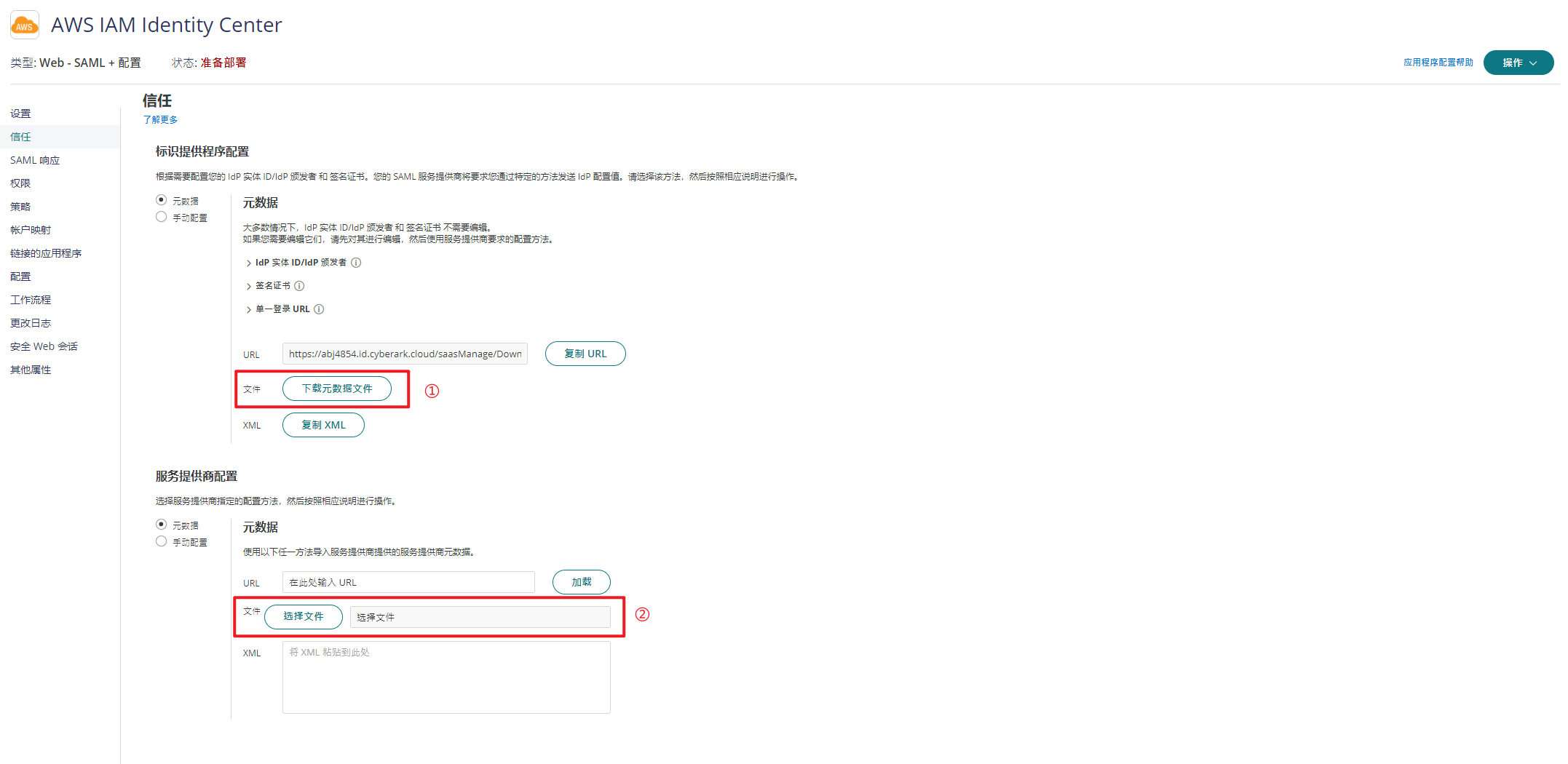This screenshot has width=1568, height=764.
Task: Click the 标识提供程序配置 heading
Action: tap(202, 151)
